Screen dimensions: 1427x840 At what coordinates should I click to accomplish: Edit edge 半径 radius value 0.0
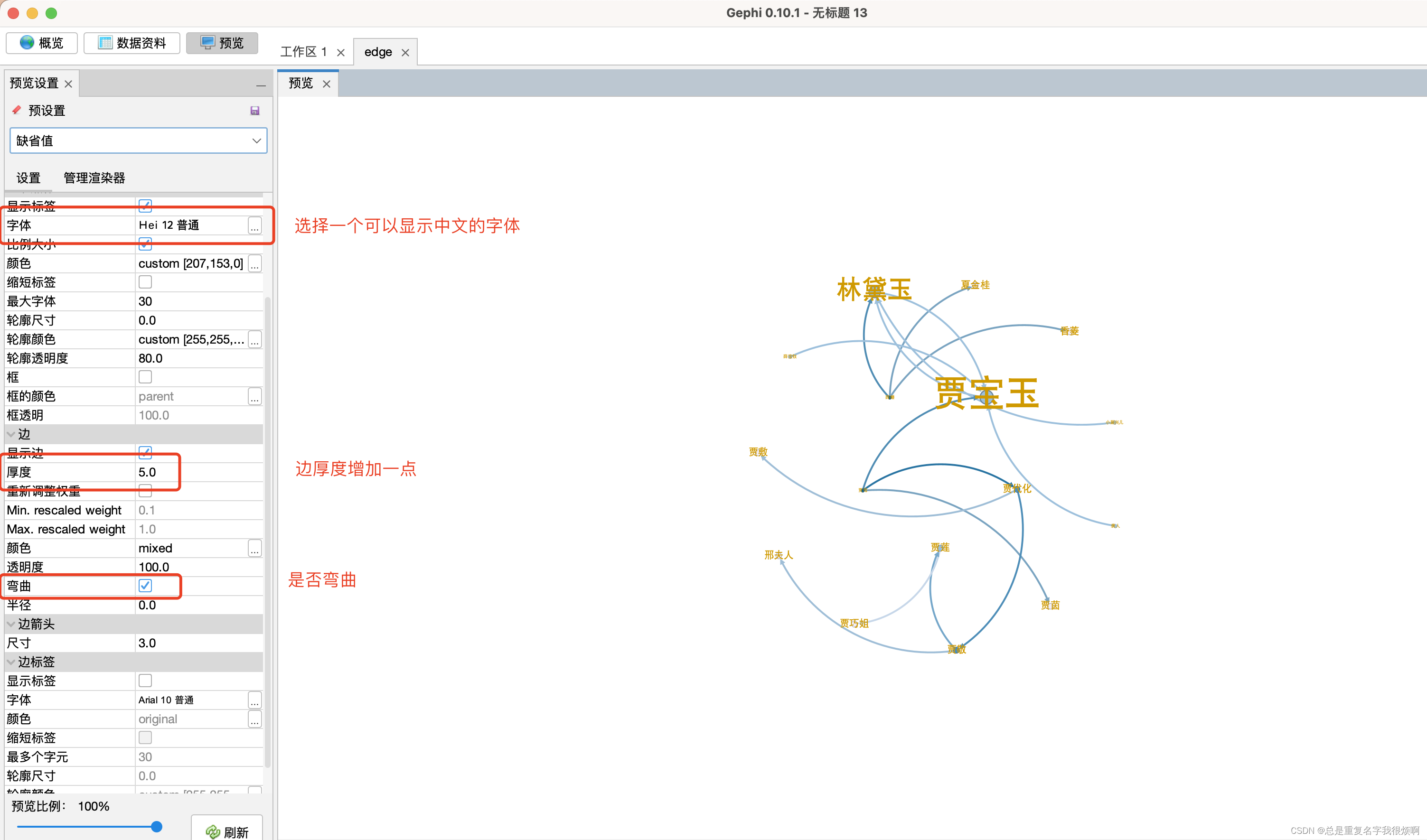point(199,605)
